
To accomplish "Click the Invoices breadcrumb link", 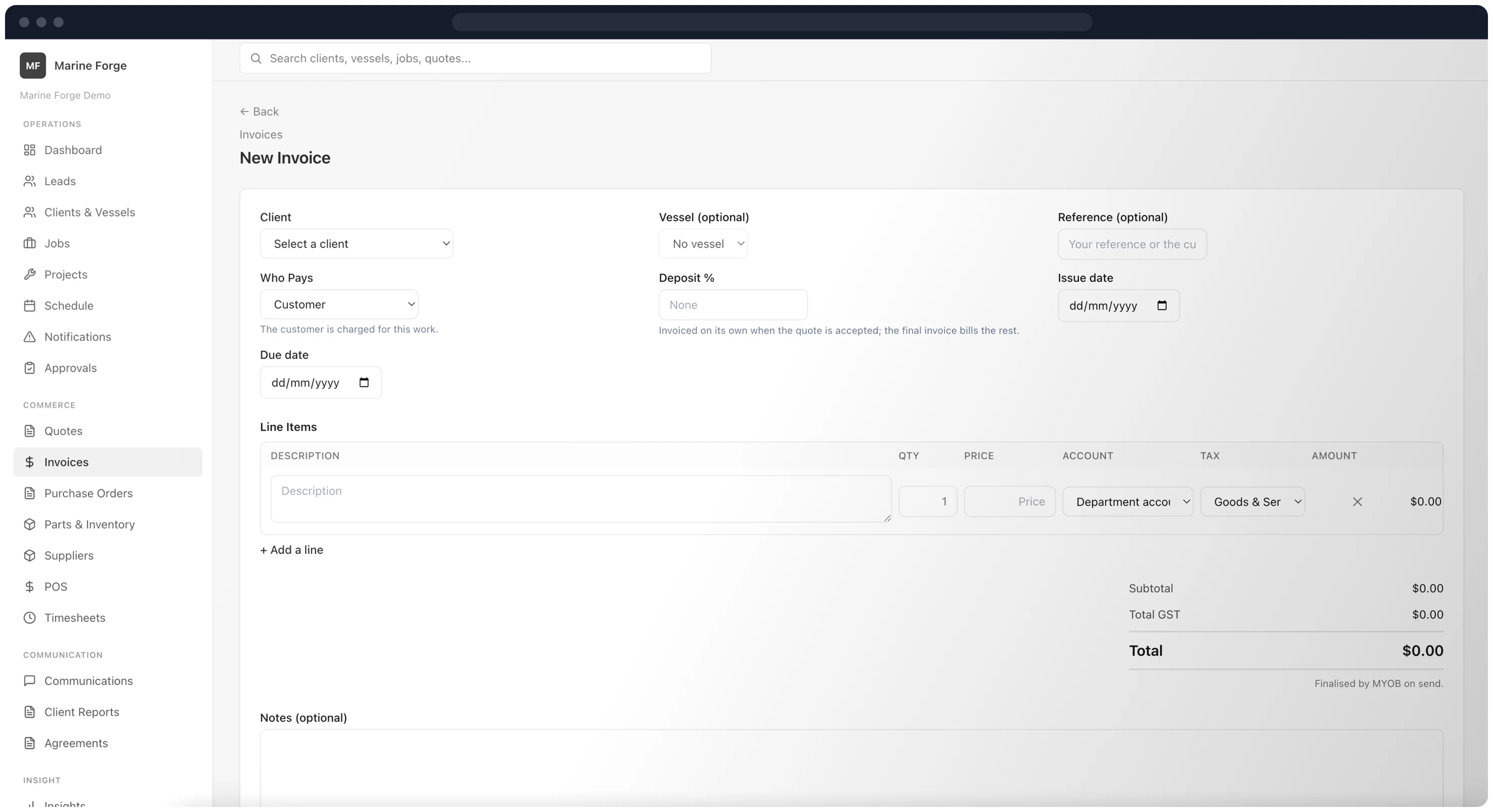I will 261,135.
